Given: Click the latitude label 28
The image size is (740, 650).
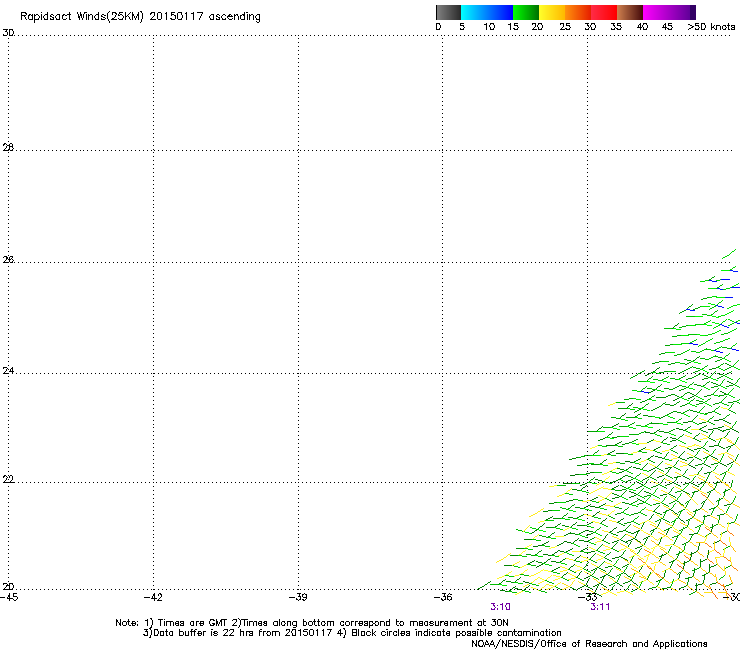Looking at the screenshot, I should pos(8,147).
